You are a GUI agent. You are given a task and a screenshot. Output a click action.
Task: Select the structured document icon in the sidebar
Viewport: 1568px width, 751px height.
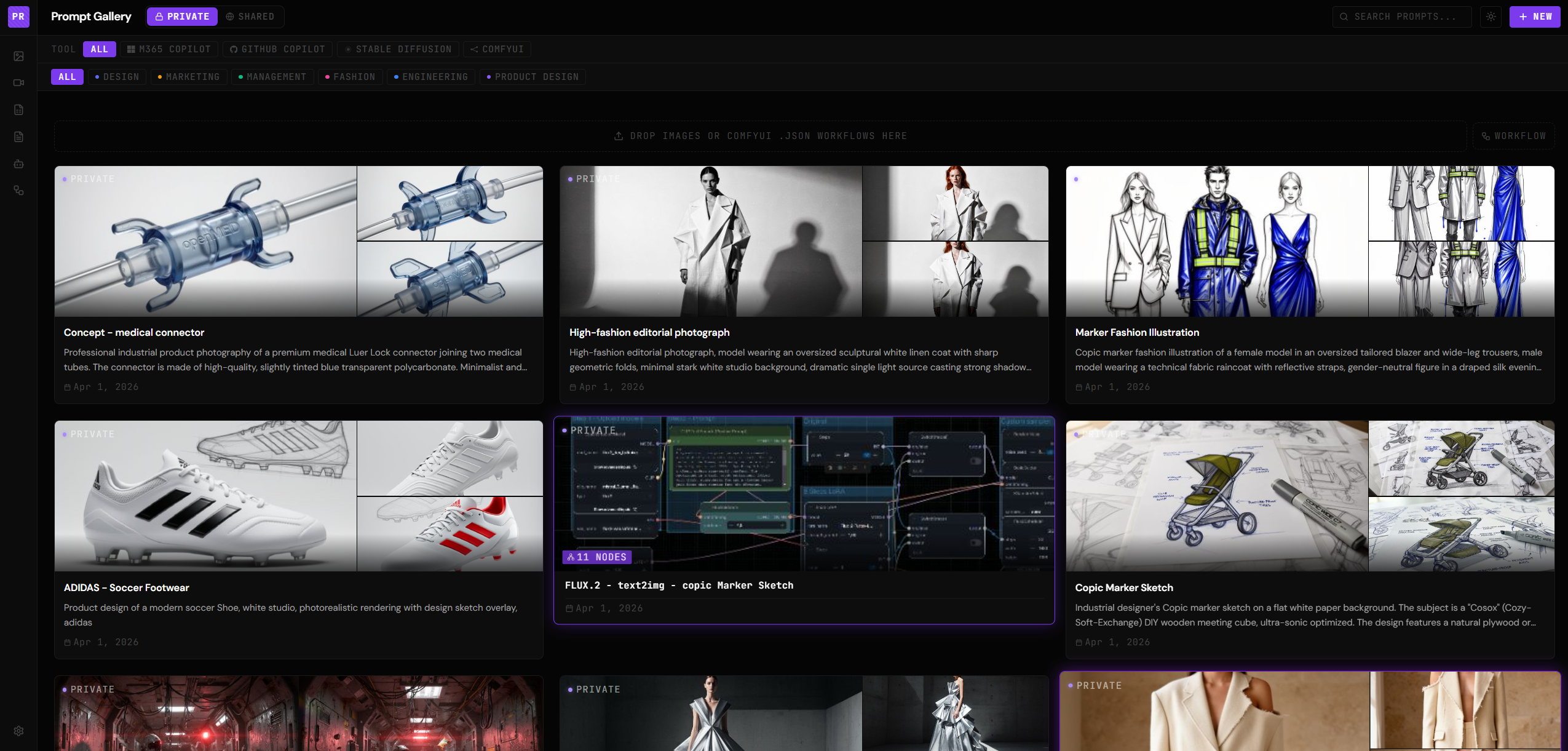[x=18, y=109]
